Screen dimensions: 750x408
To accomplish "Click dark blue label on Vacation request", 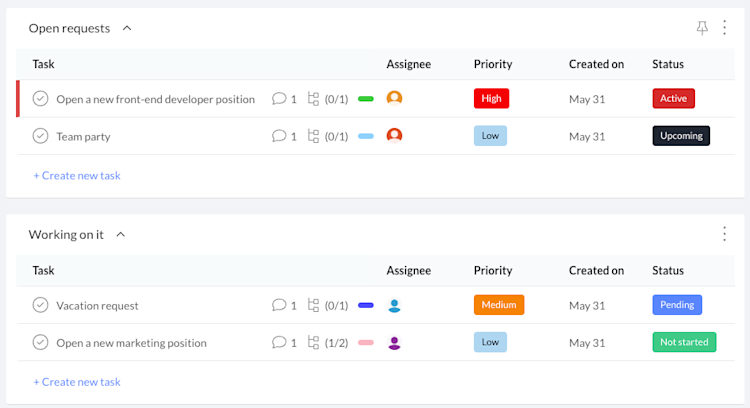I will [366, 305].
